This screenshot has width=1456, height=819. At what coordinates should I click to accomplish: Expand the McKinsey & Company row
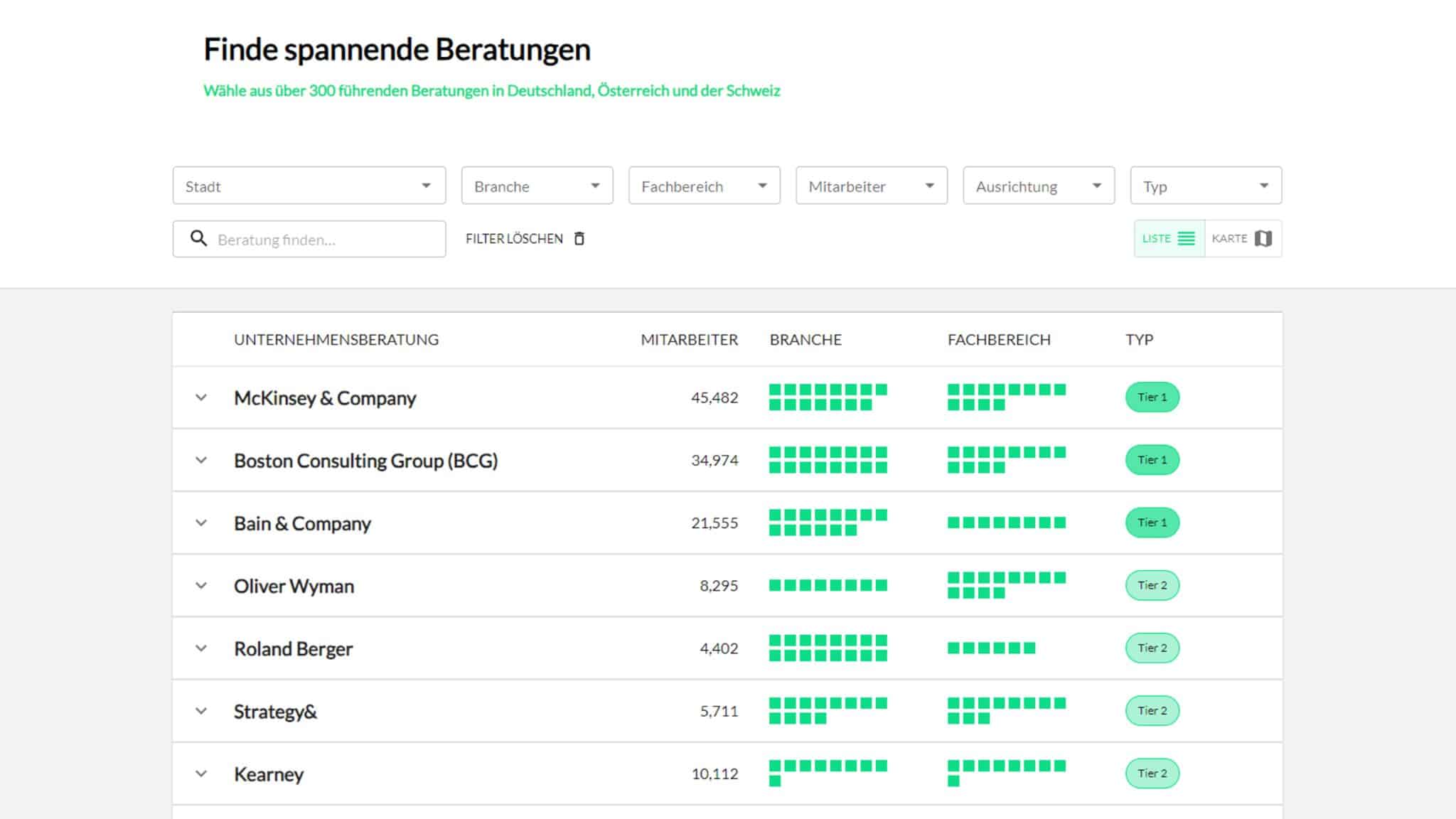(x=201, y=397)
